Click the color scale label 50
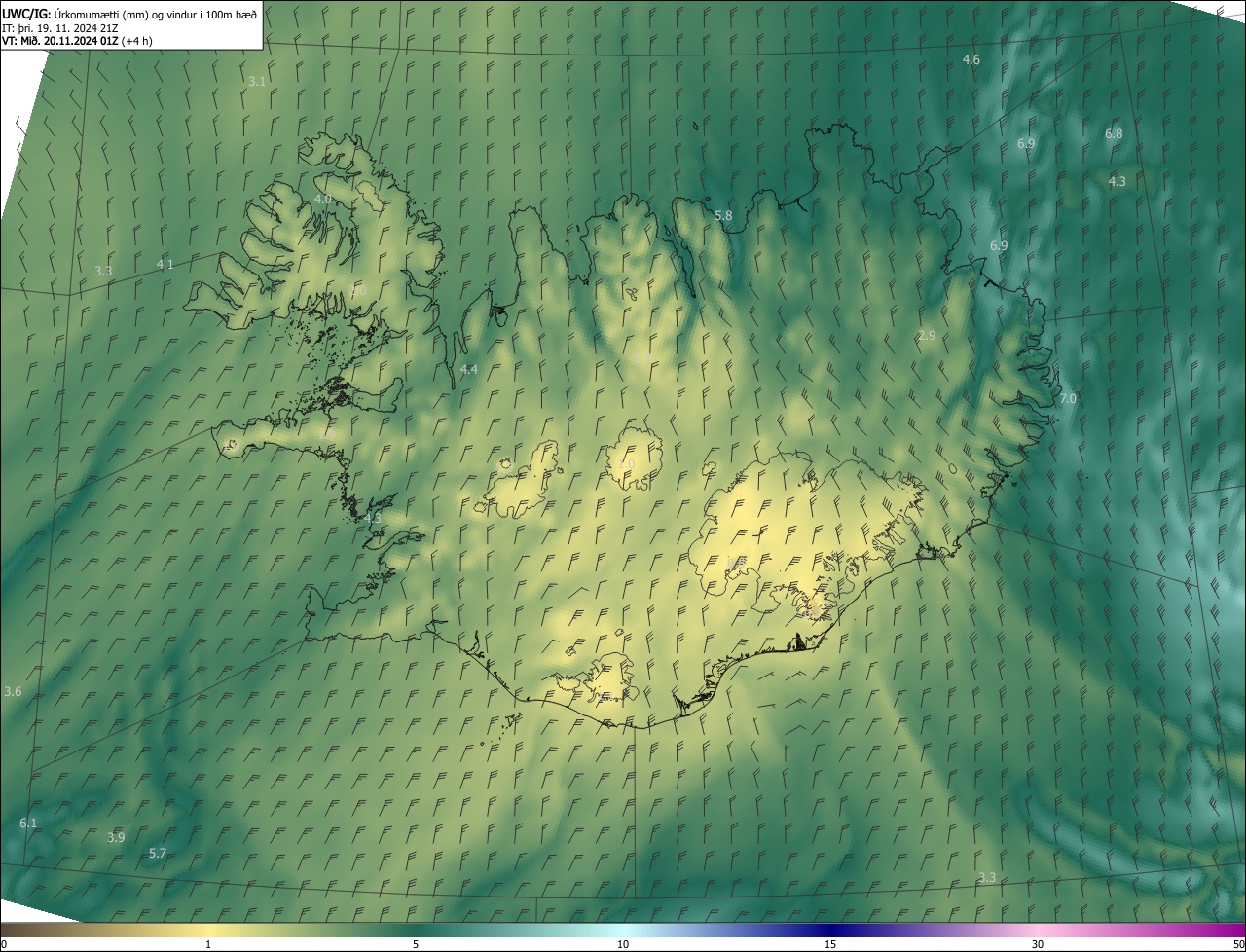Screen dimensions: 1246x952 coord(1238,945)
